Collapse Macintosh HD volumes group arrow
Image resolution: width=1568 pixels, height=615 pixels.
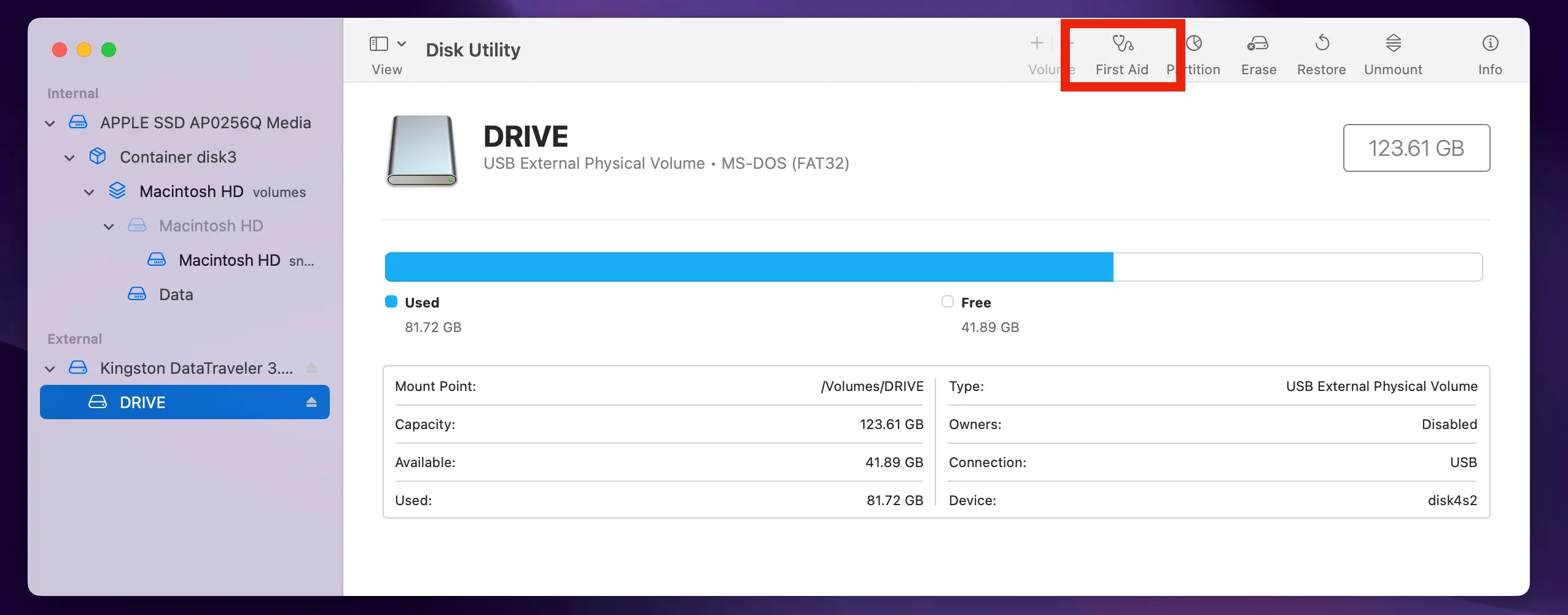pos(89,192)
